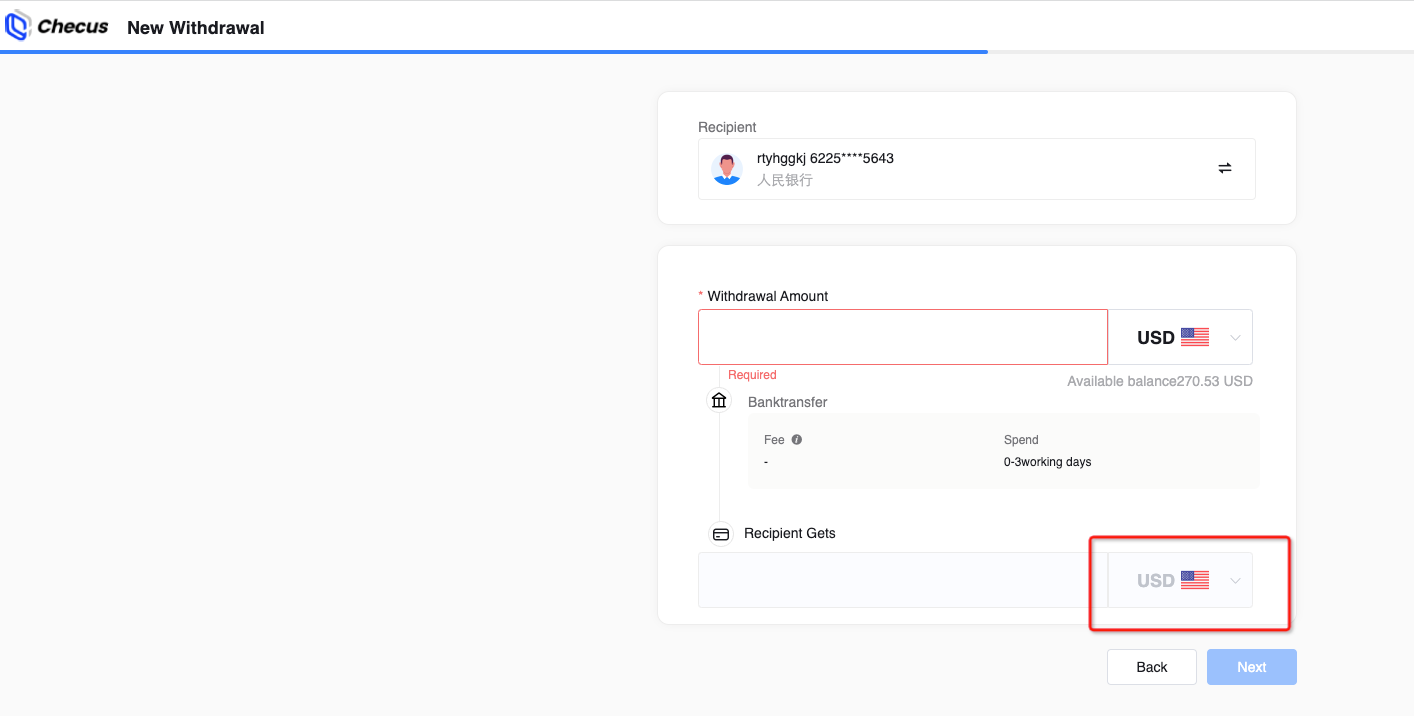The width and height of the screenshot is (1414, 716).
Task: Click the Banktransfer method label
Action: coord(787,402)
